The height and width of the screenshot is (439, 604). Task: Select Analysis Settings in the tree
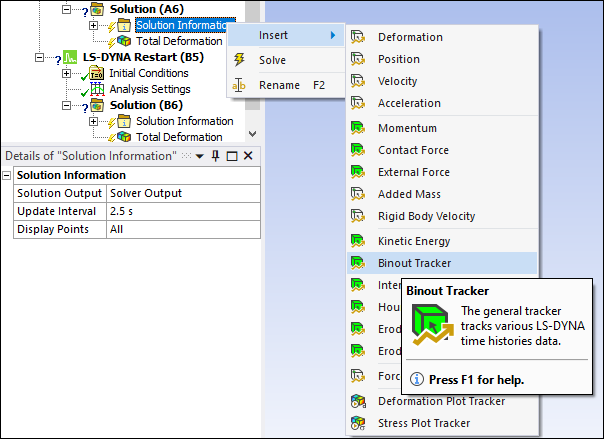tap(150, 89)
